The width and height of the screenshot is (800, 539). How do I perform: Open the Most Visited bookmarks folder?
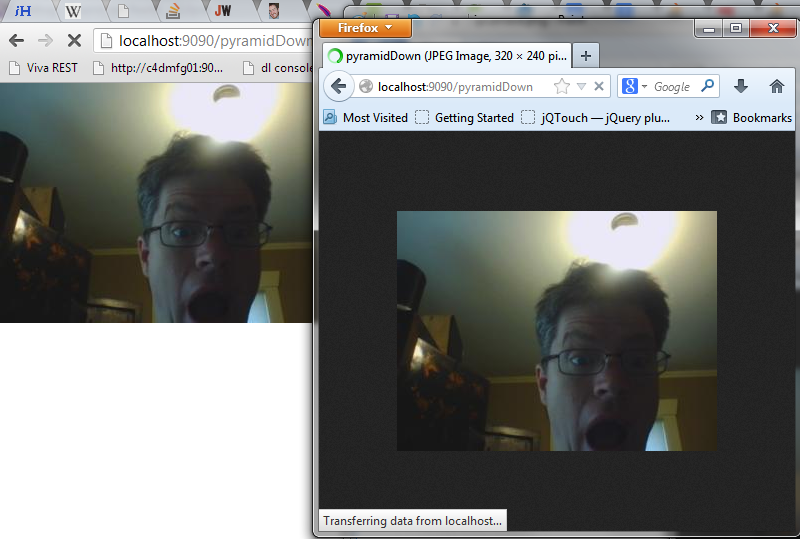(x=365, y=117)
